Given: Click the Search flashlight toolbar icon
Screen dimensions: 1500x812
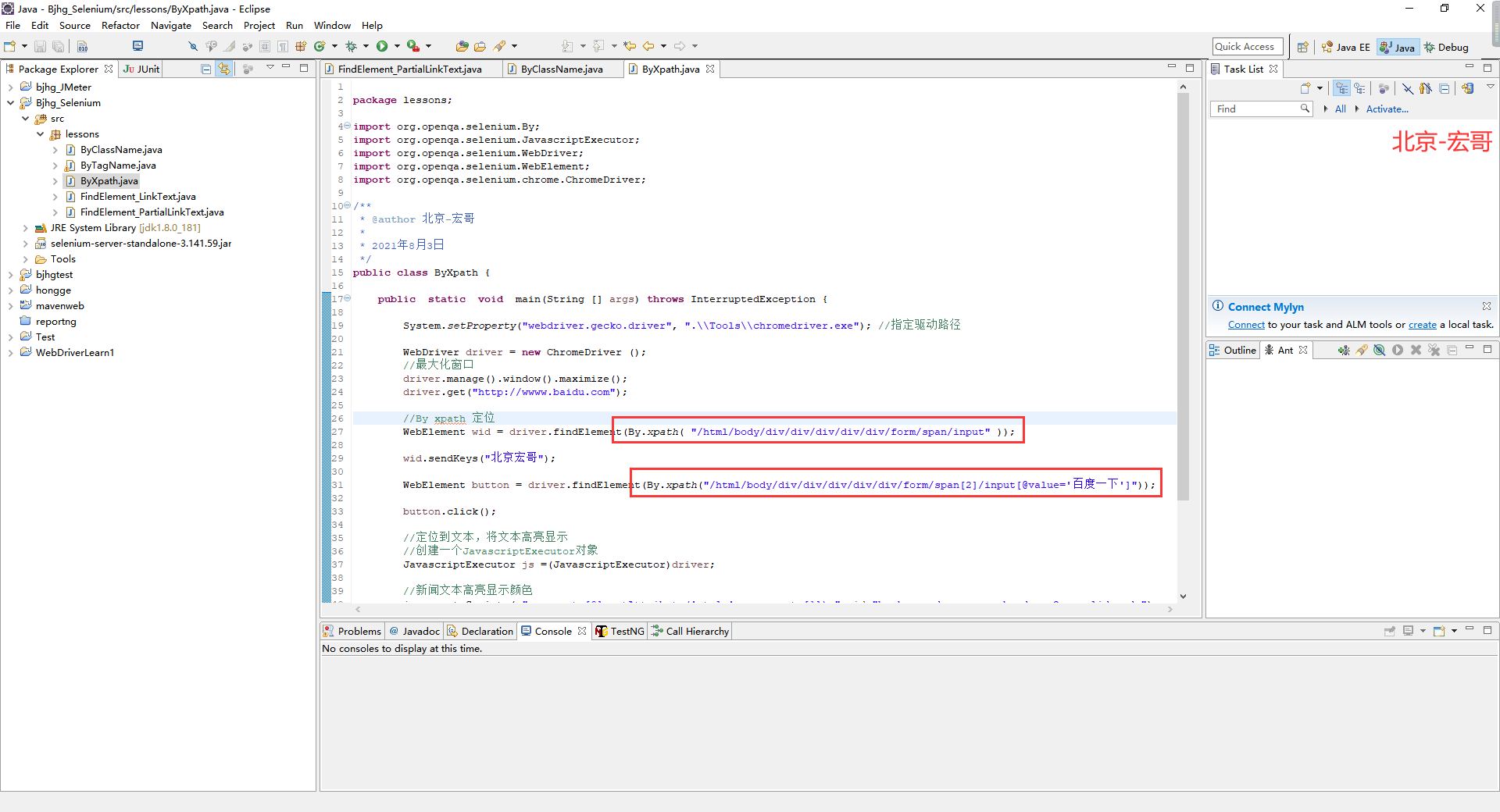Looking at the screenshot, I should point(500,46).
